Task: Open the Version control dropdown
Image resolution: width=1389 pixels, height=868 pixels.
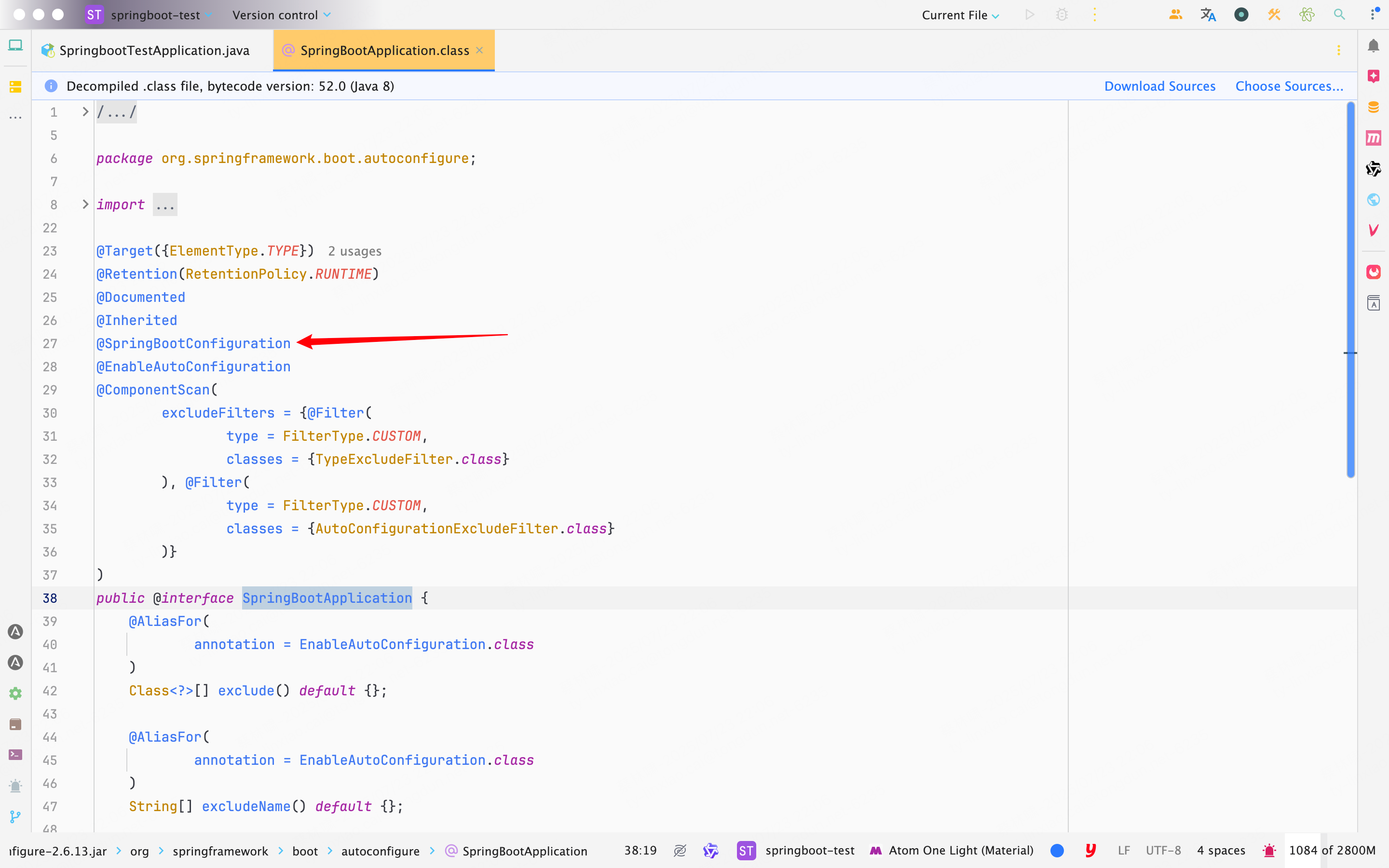Action: click(281, 15)
